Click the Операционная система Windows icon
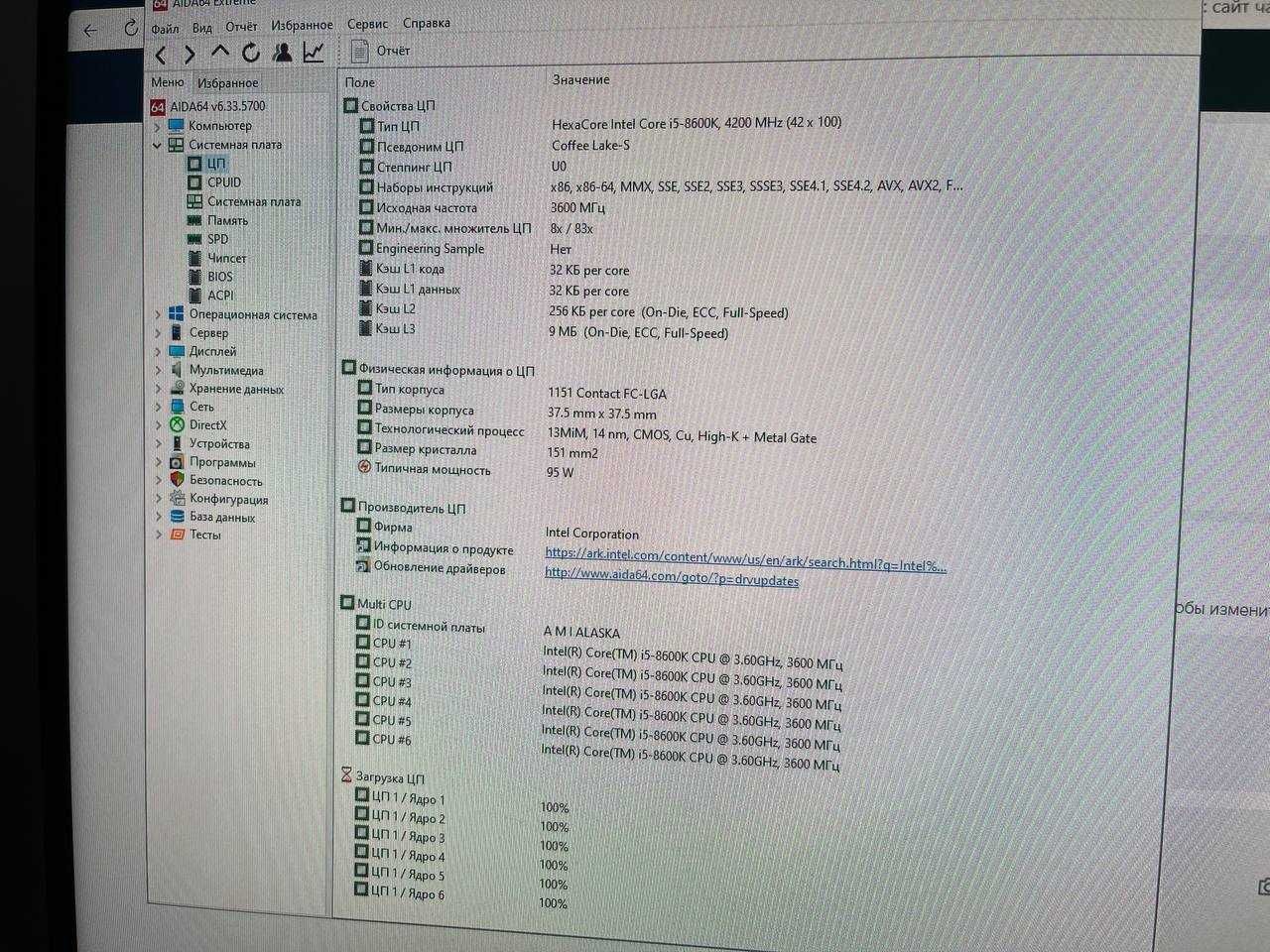 (x=177, y=314)
